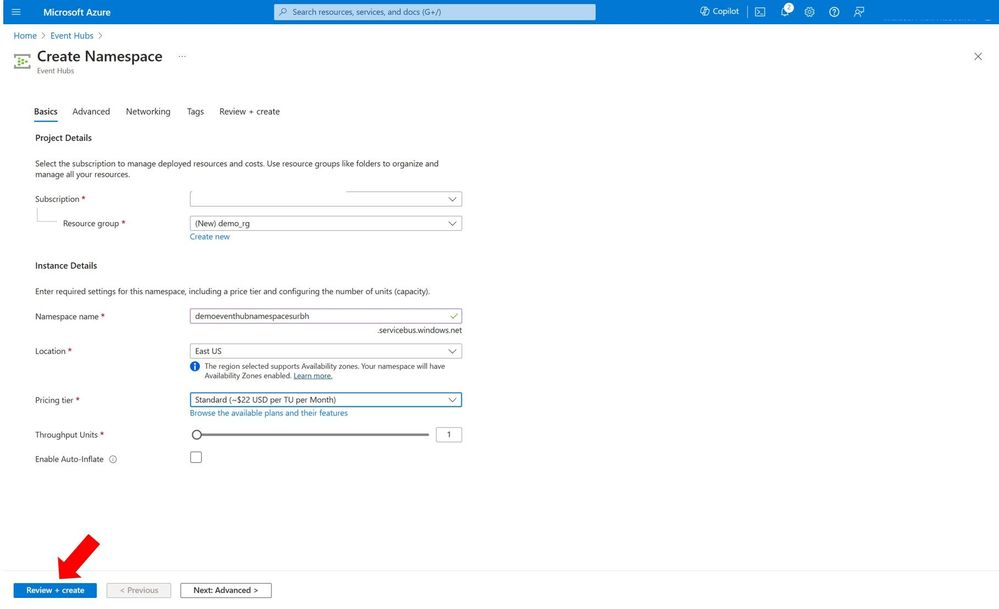Click the Event Hubs namespace icon by the title

tap(22, 61)
